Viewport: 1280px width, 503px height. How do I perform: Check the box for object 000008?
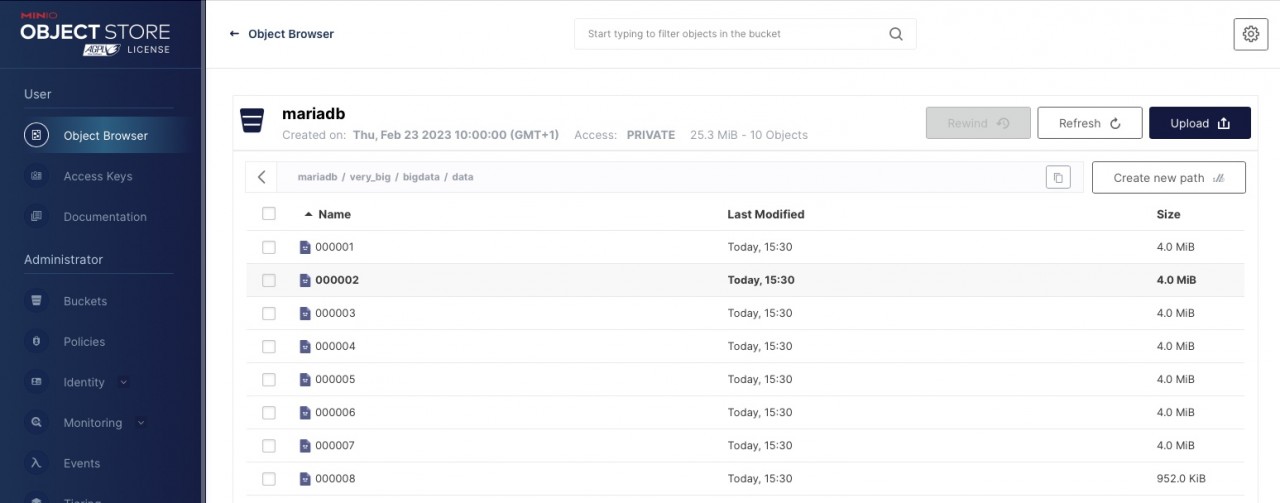coord(268,478)
